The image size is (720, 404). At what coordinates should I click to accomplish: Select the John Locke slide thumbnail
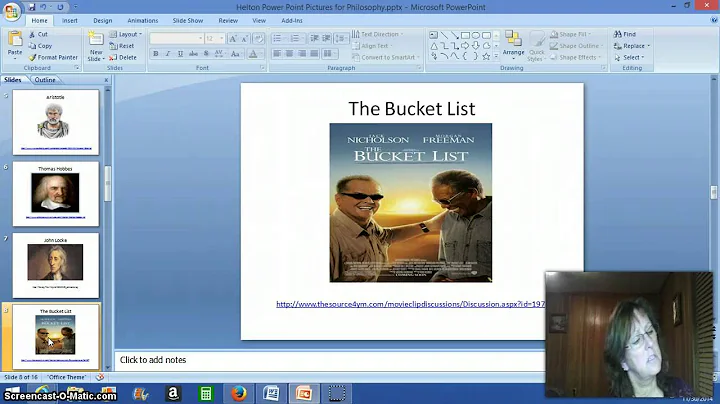56,265
